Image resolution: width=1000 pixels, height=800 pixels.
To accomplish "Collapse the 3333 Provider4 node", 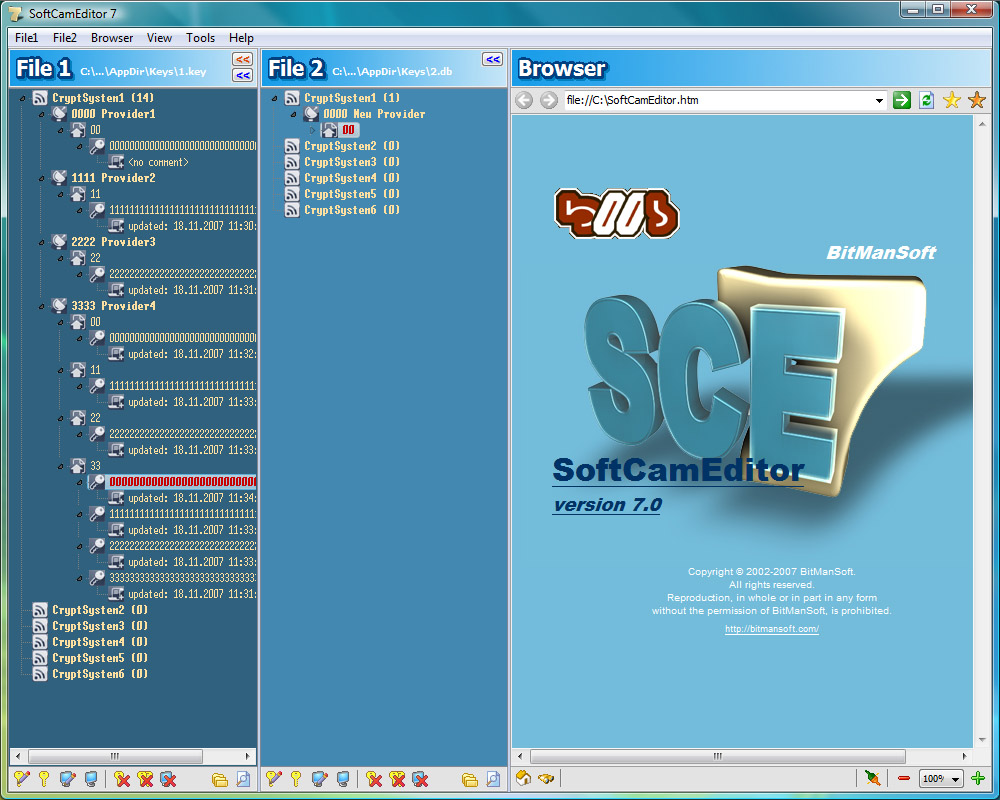I will [41, 306].
